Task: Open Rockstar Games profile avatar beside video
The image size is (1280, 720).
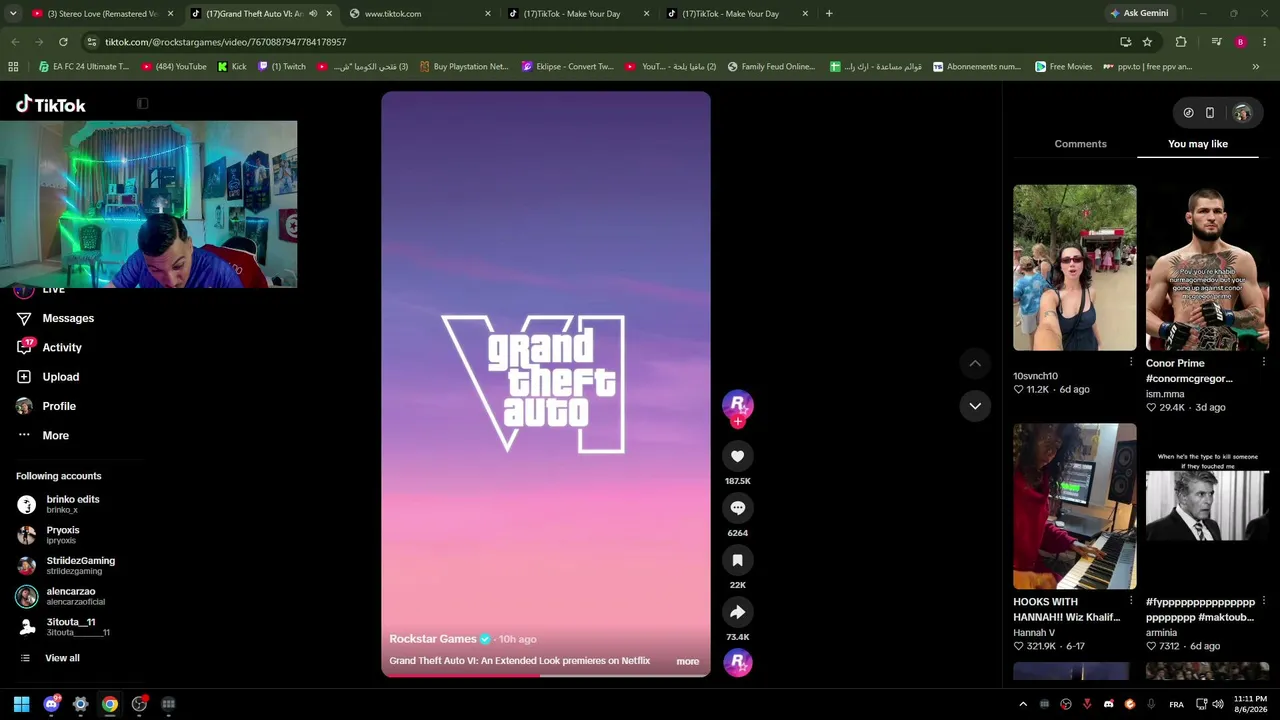Action: tap(737, 404)
